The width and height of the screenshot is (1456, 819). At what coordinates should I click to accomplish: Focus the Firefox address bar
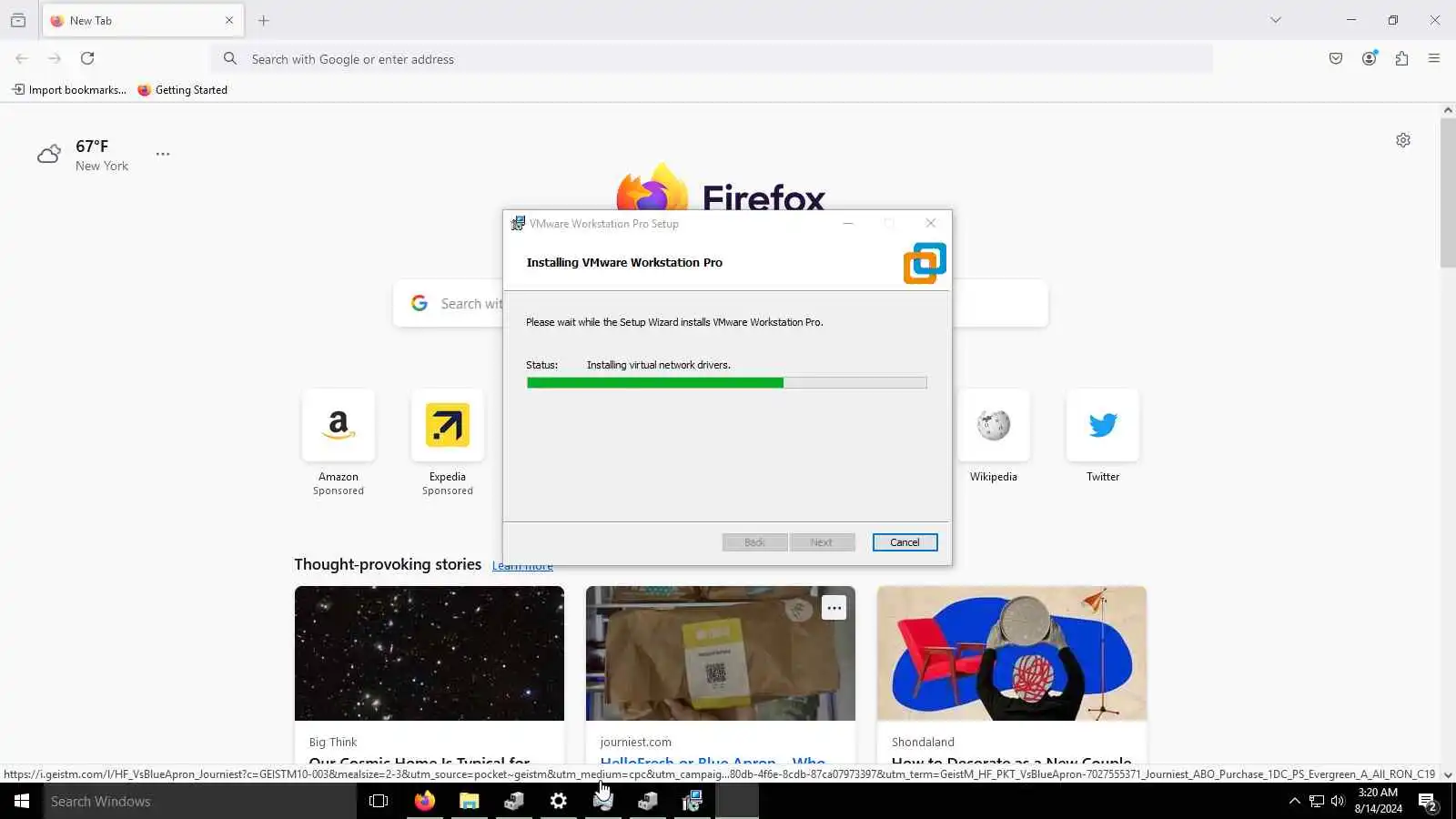point(712,59)
